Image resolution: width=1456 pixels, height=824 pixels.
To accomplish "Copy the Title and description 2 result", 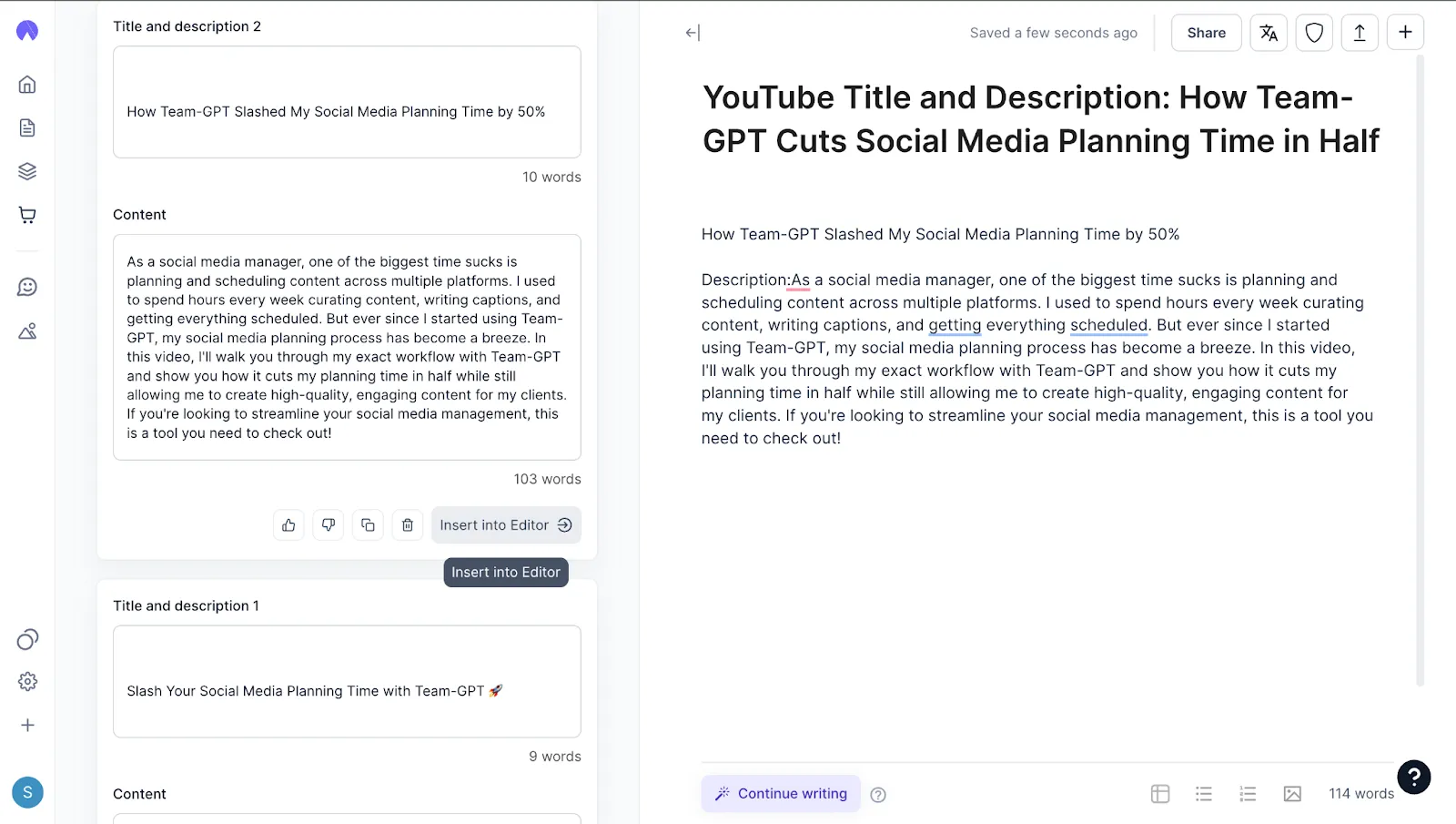I will pyautogui.click(x=368, y=525).
